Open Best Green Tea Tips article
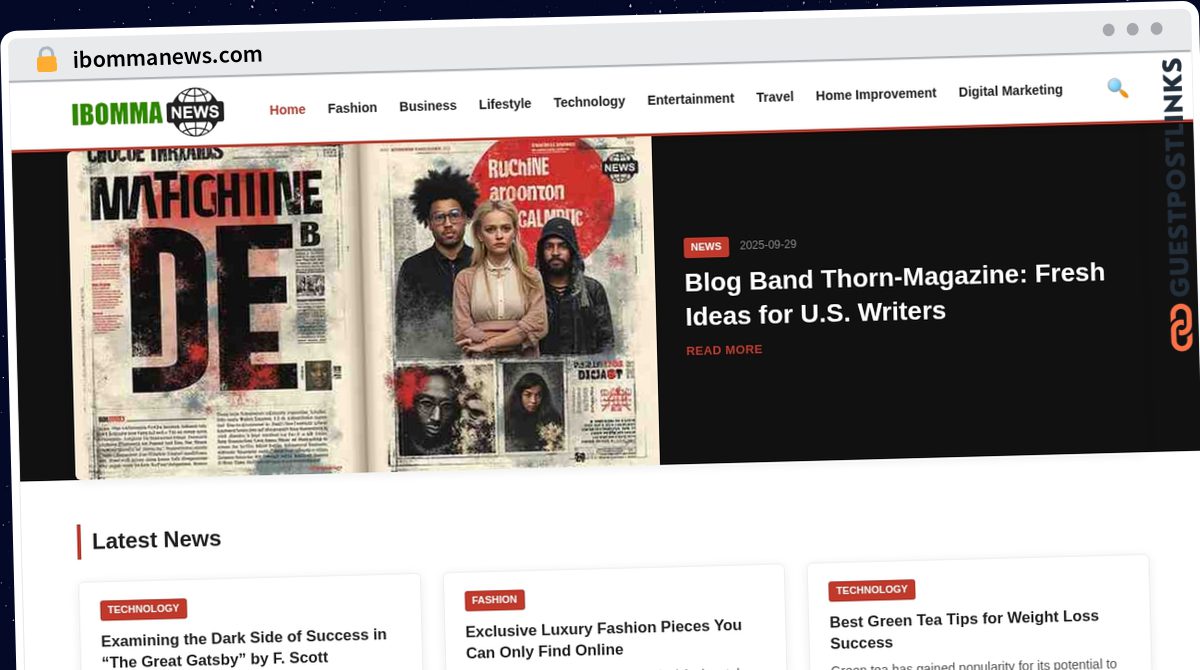The height and width of the screenshot is (670, 1200). [964, 629]
